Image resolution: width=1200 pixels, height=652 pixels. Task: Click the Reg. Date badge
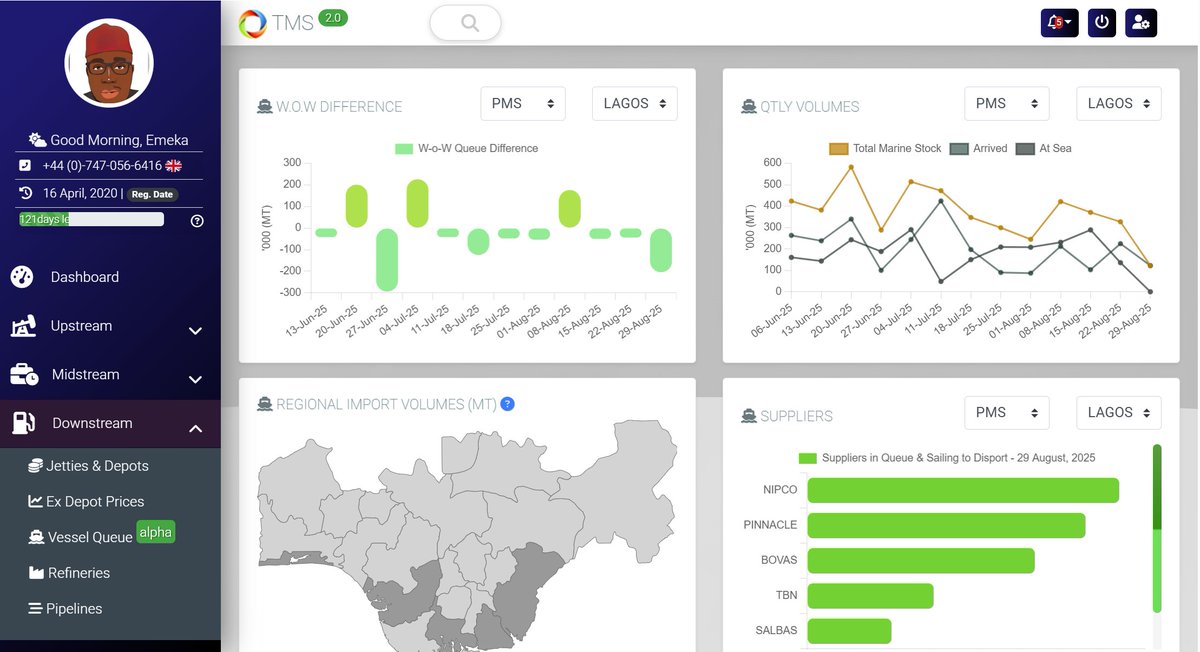pos(152,194)
